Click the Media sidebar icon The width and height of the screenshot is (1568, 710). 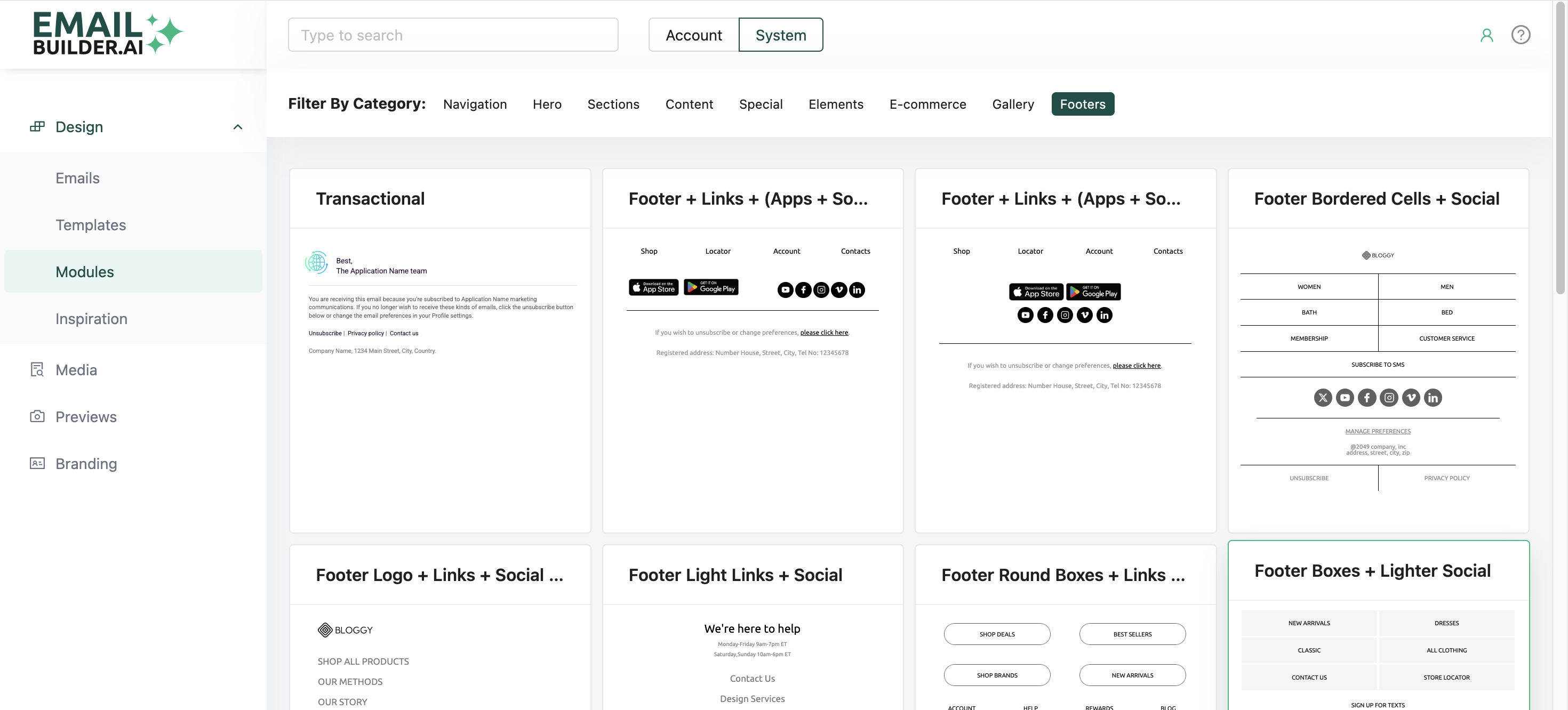(x=37, y=370)
